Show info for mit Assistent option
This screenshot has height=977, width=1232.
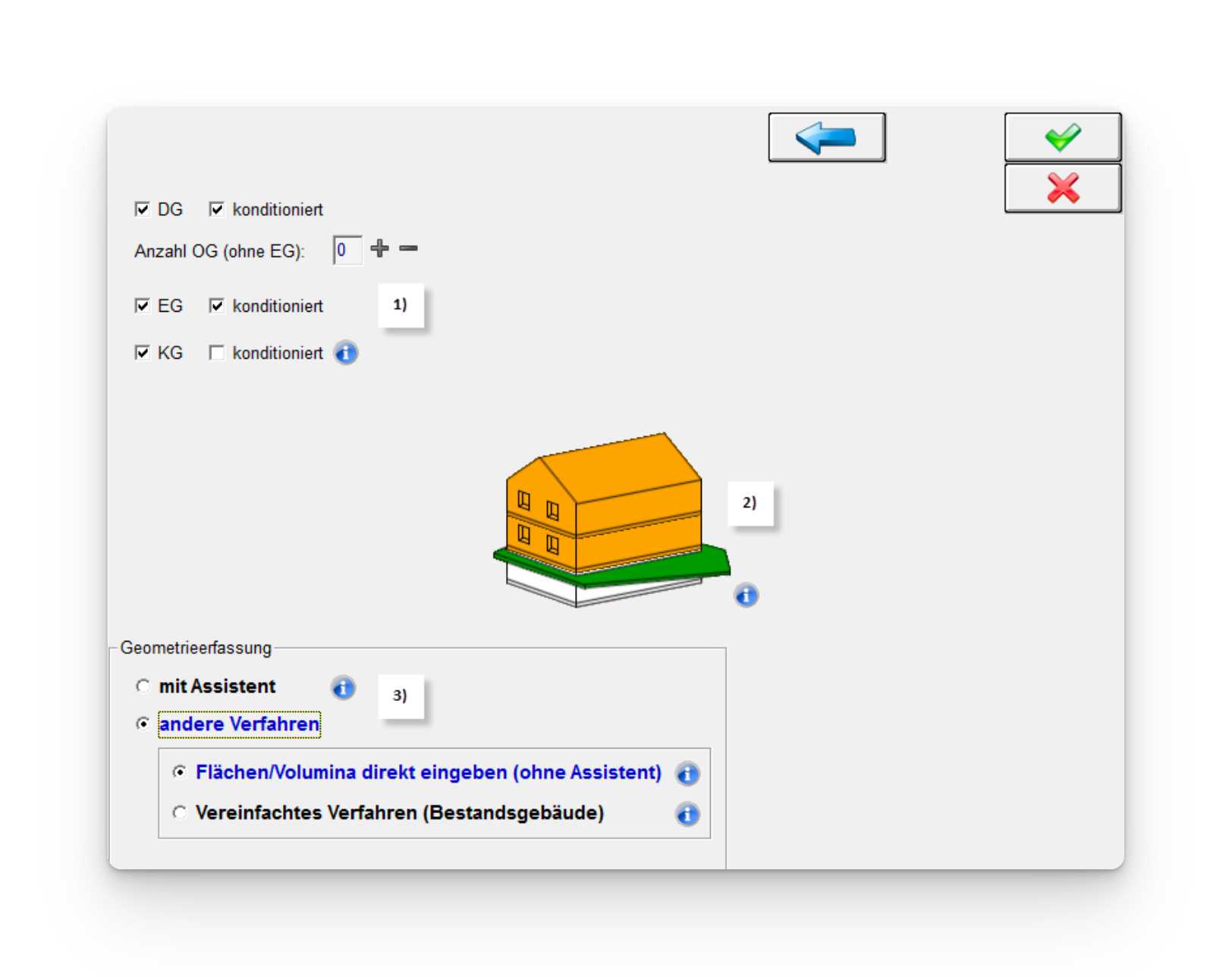[343, 688]
